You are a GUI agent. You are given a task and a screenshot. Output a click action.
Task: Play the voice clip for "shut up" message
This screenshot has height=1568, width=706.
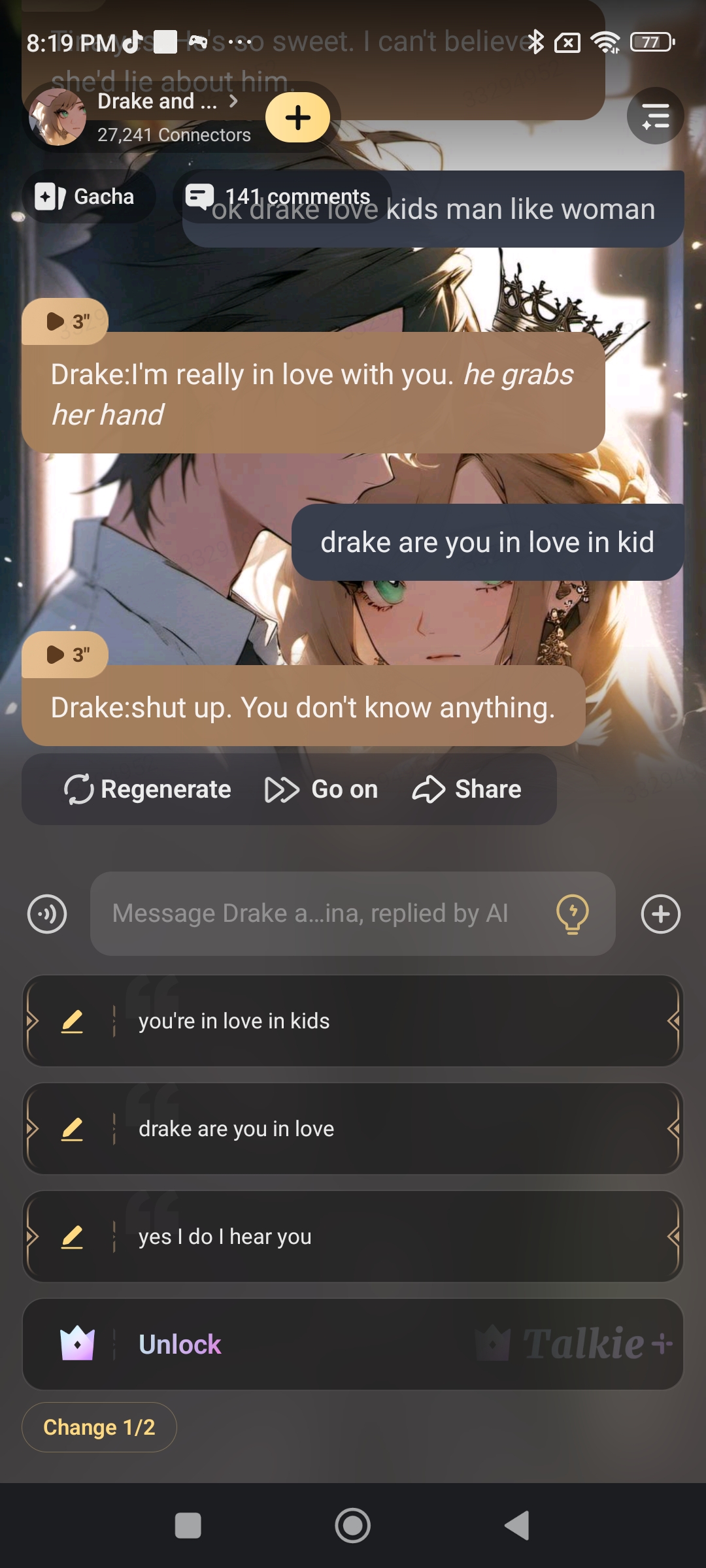(65, 655)
